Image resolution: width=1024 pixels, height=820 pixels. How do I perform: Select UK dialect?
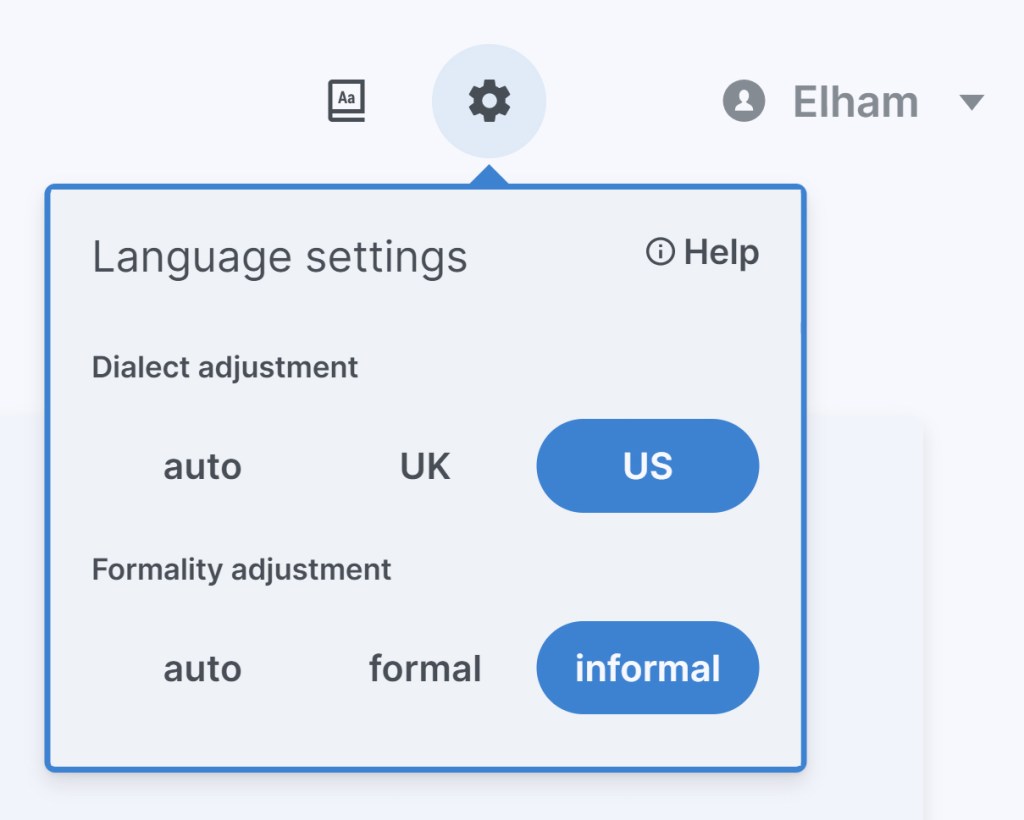click(x=425, y=466)
